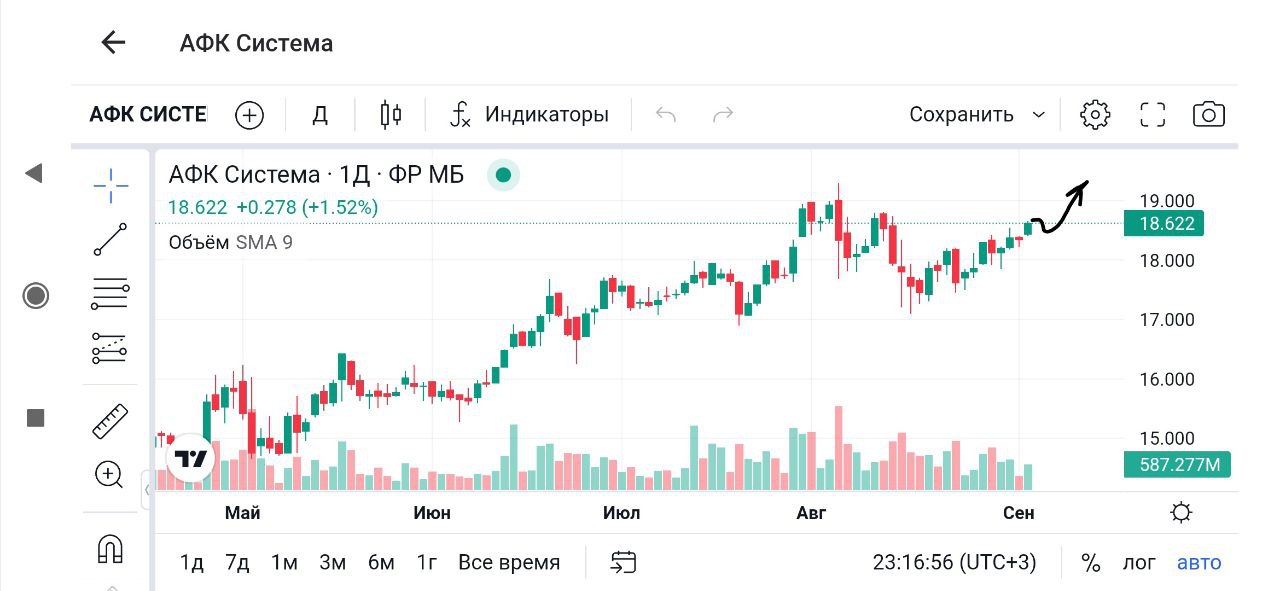Image resolution: width=1280 pixels, height=591 pixels.
Task: Toggle the logarithmic scale (лог)
Action: coord(1139,562)
